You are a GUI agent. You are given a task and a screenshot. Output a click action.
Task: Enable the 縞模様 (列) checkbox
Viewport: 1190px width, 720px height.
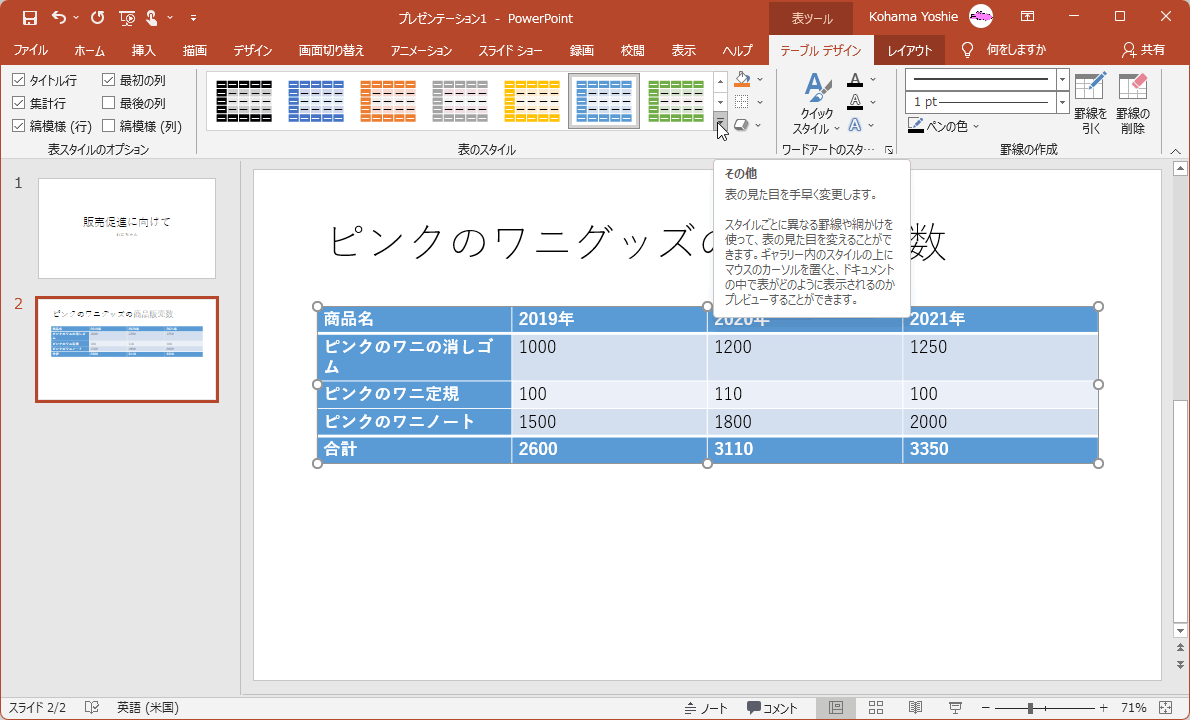(109, 126)
